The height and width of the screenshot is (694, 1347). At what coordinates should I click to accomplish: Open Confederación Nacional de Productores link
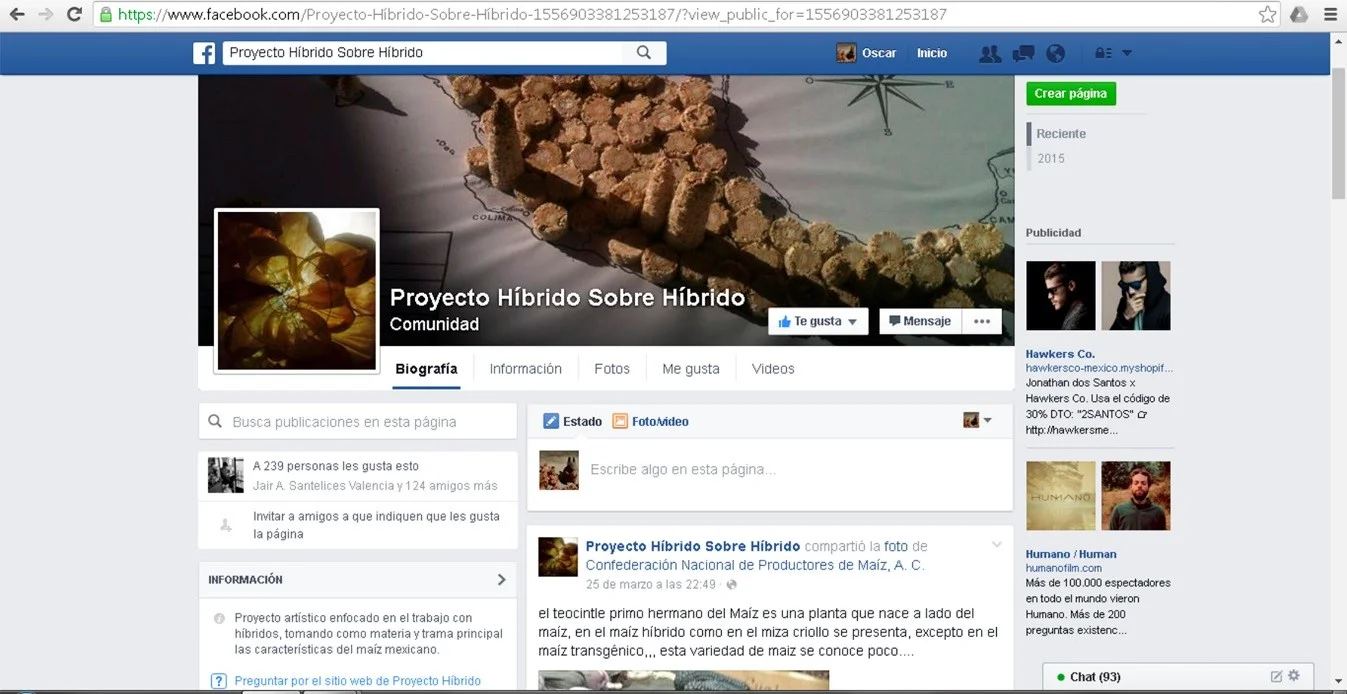click(x=755, y=565)
